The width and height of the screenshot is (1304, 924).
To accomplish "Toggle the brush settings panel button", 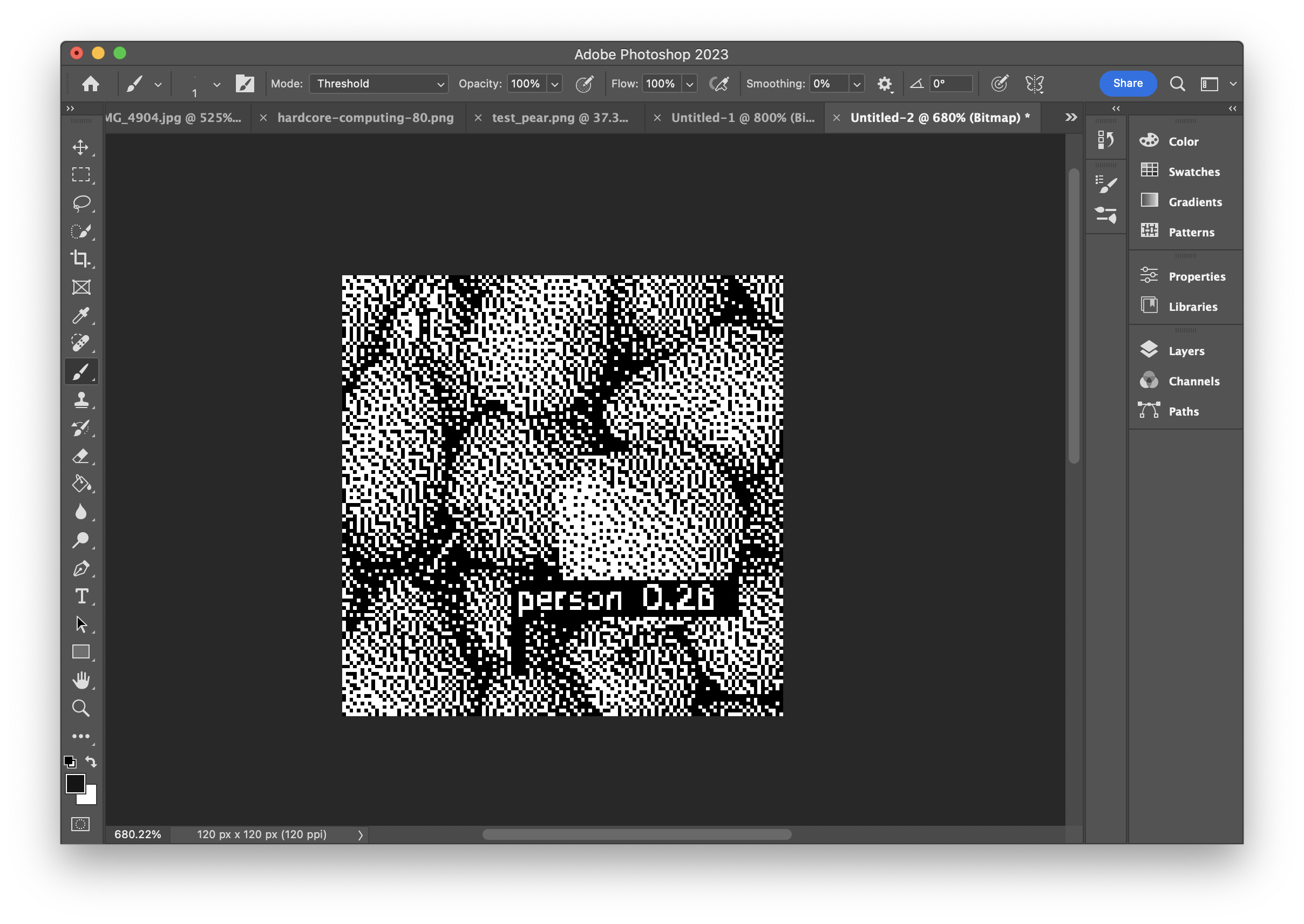I will click(244, 84).
